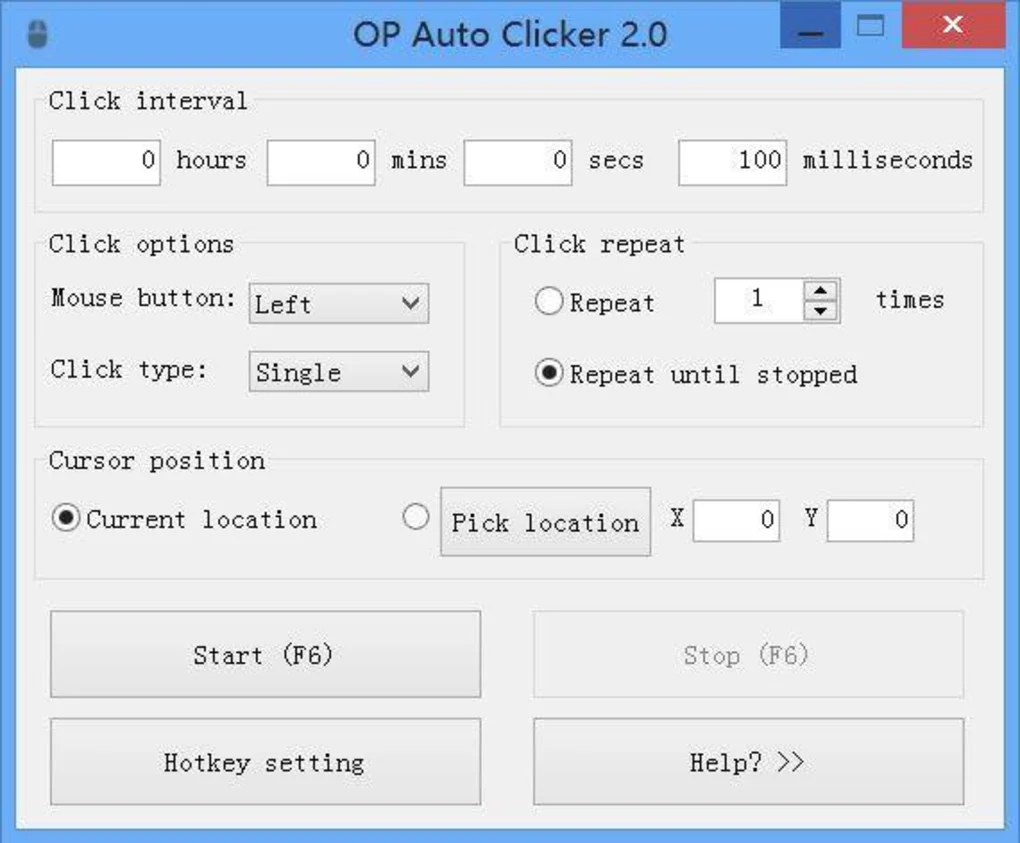Select the Repeat radio button
The width and height of the screenshot is (1020, 843).
pyautogui.click(x=548, y=301)
